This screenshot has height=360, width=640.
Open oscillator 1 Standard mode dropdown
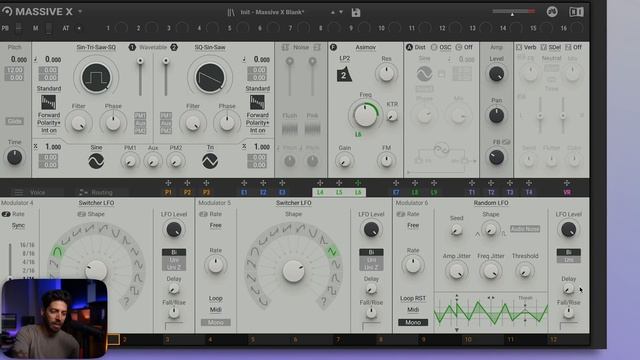tap(49, 88)
